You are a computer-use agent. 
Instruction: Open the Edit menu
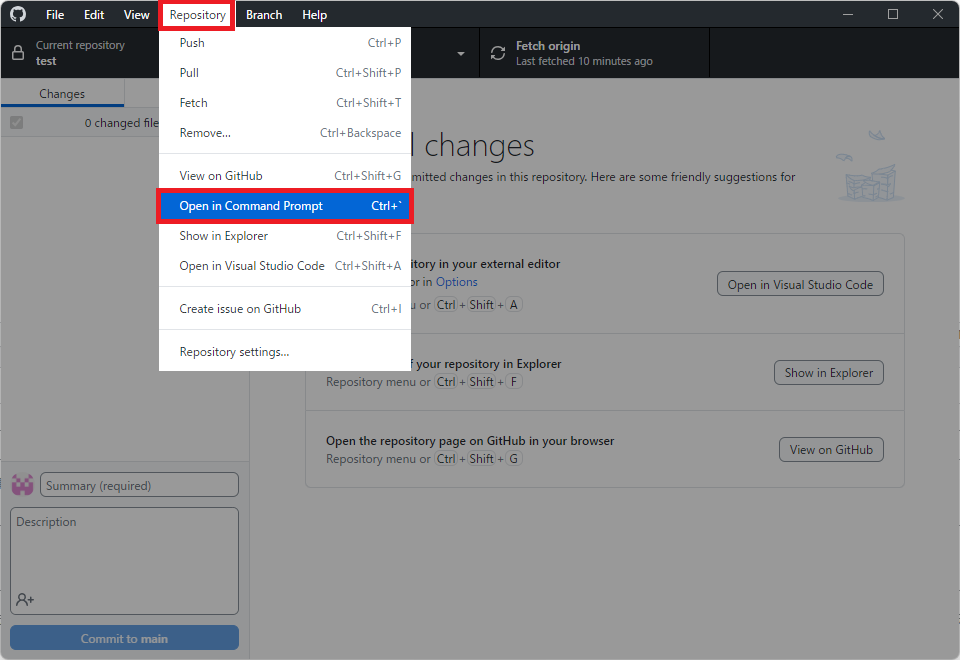[94, 15]
